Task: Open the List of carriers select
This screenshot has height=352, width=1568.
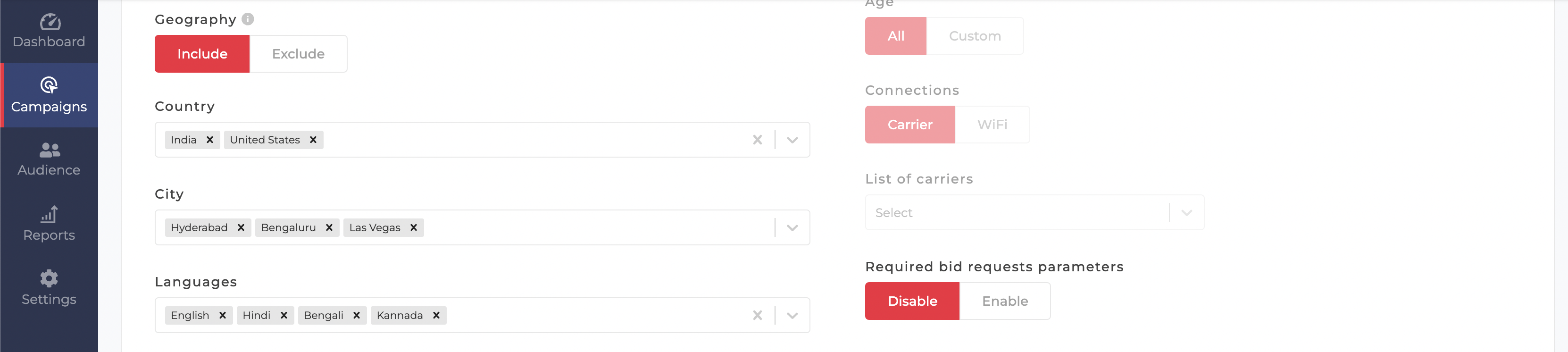Action: (x=1034, y=212)
